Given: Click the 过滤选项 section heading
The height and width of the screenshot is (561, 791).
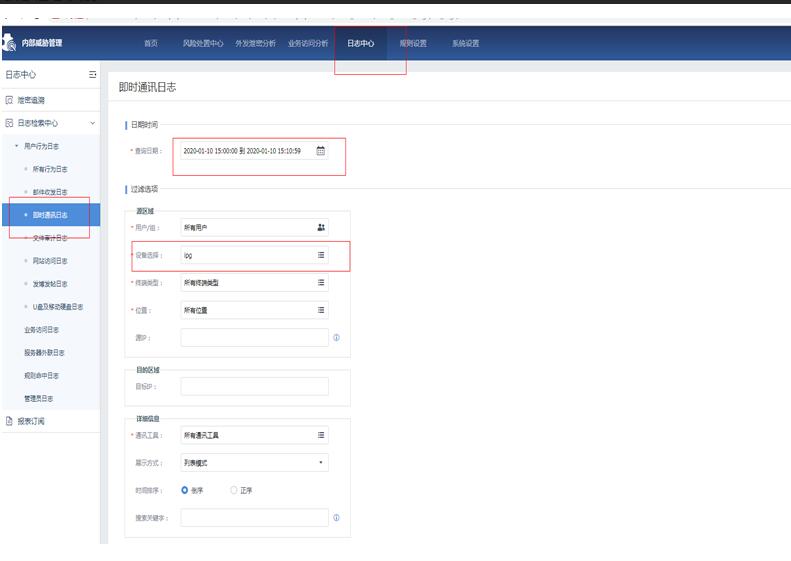Looking at the screenshot, I should 144,189.
